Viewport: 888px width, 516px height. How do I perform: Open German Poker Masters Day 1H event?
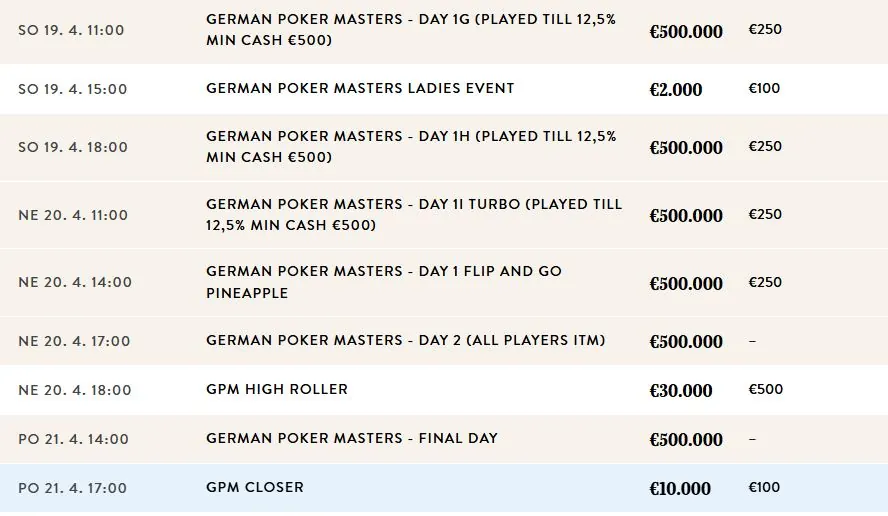point(411,146)
